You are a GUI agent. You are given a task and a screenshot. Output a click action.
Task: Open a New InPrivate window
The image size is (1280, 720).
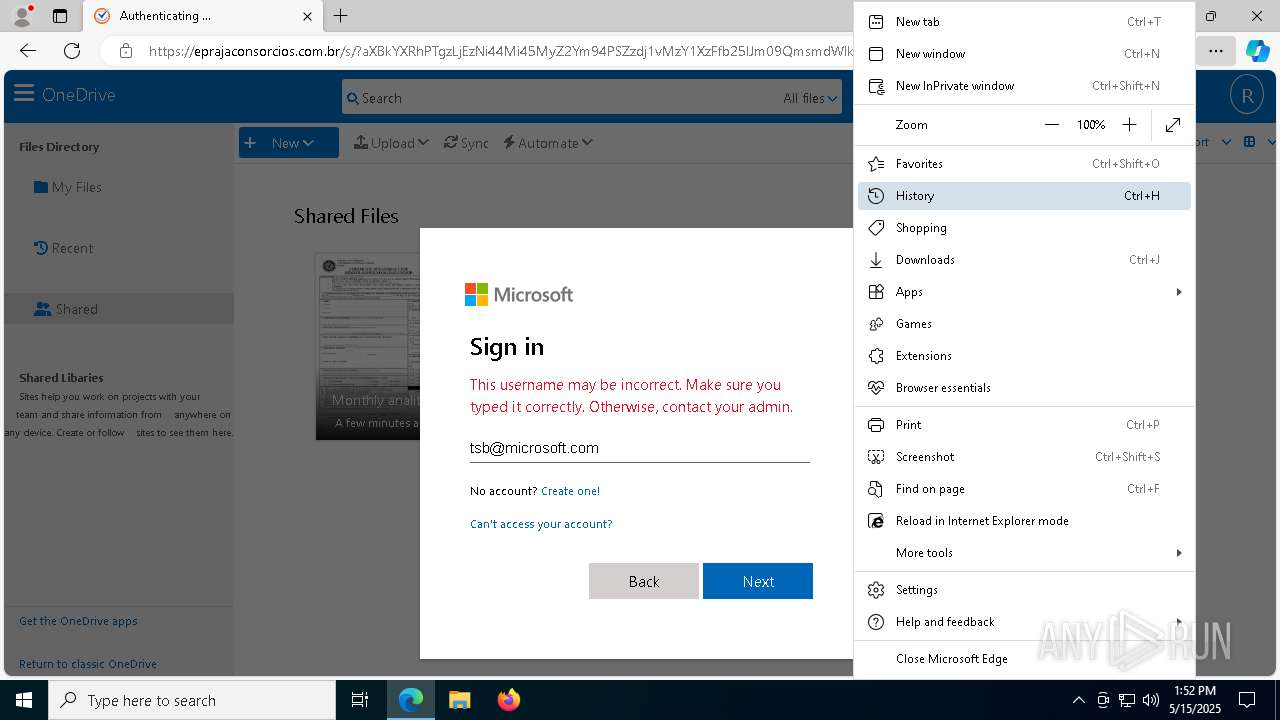click(1024, 86)
